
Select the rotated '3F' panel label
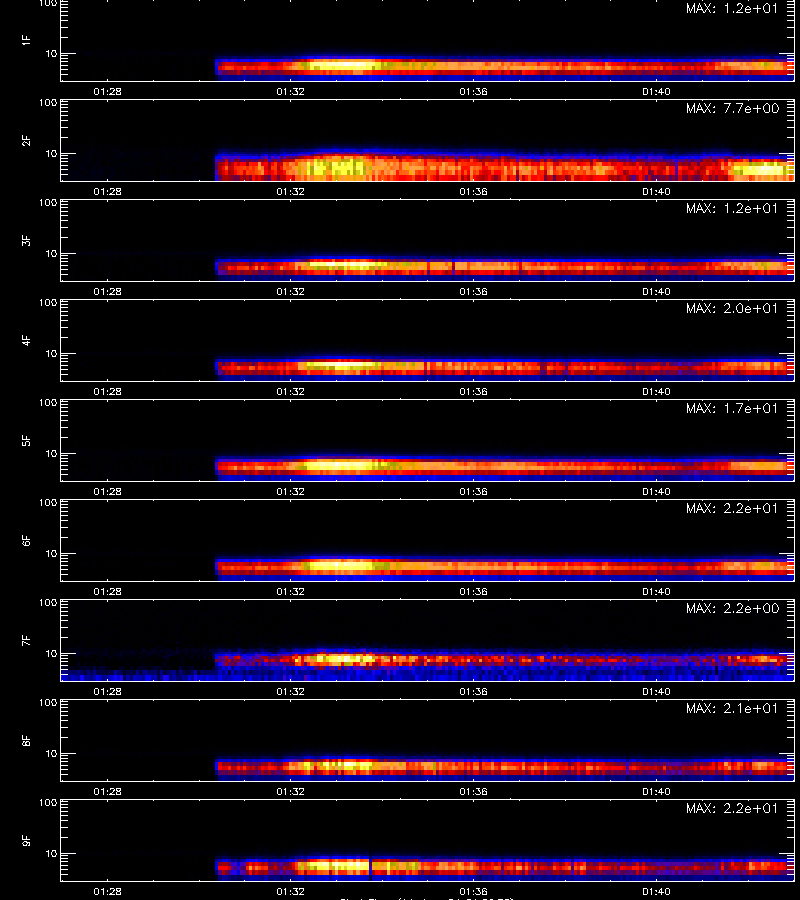tap(26, 240)
